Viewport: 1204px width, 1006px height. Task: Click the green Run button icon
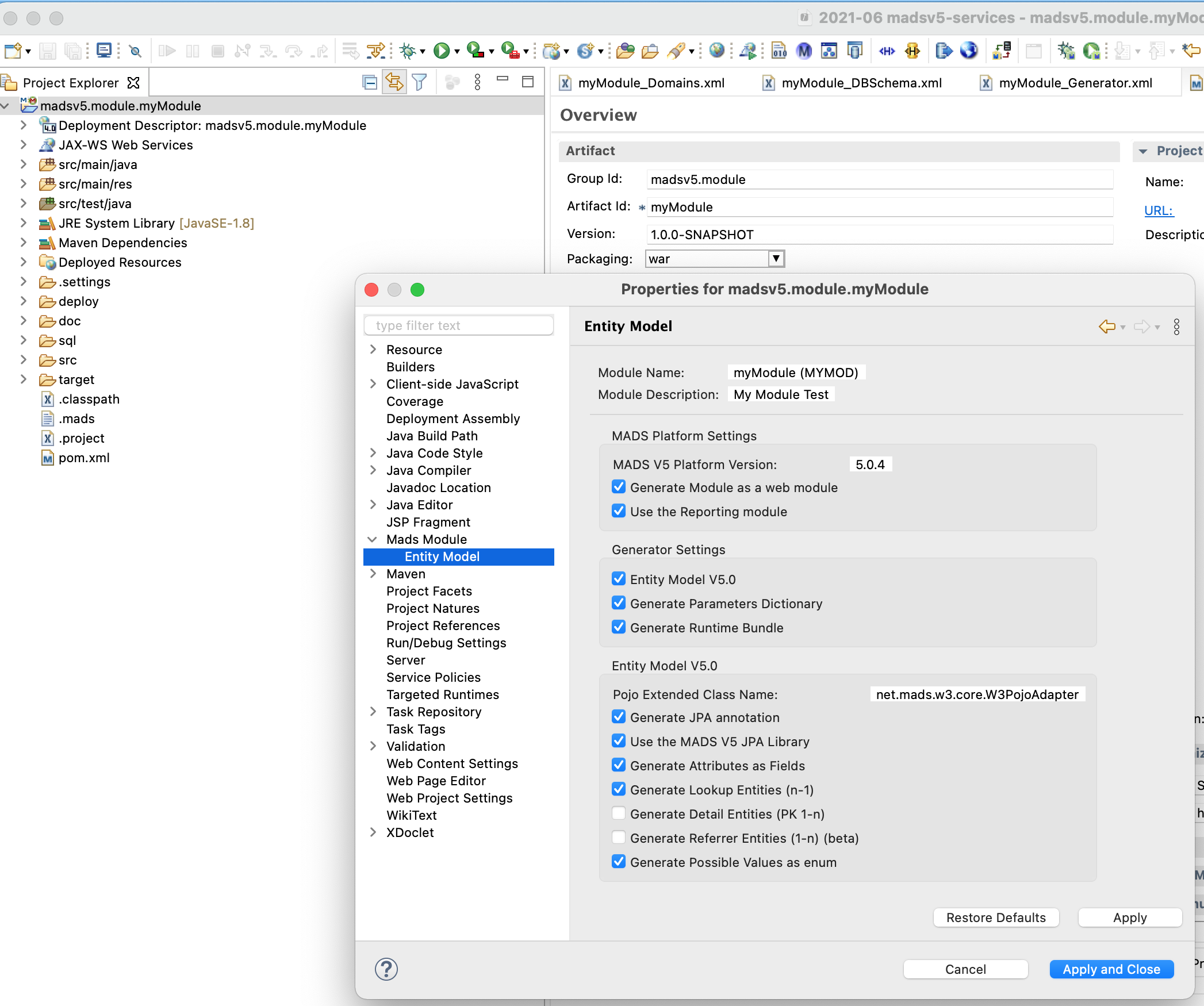442,51
